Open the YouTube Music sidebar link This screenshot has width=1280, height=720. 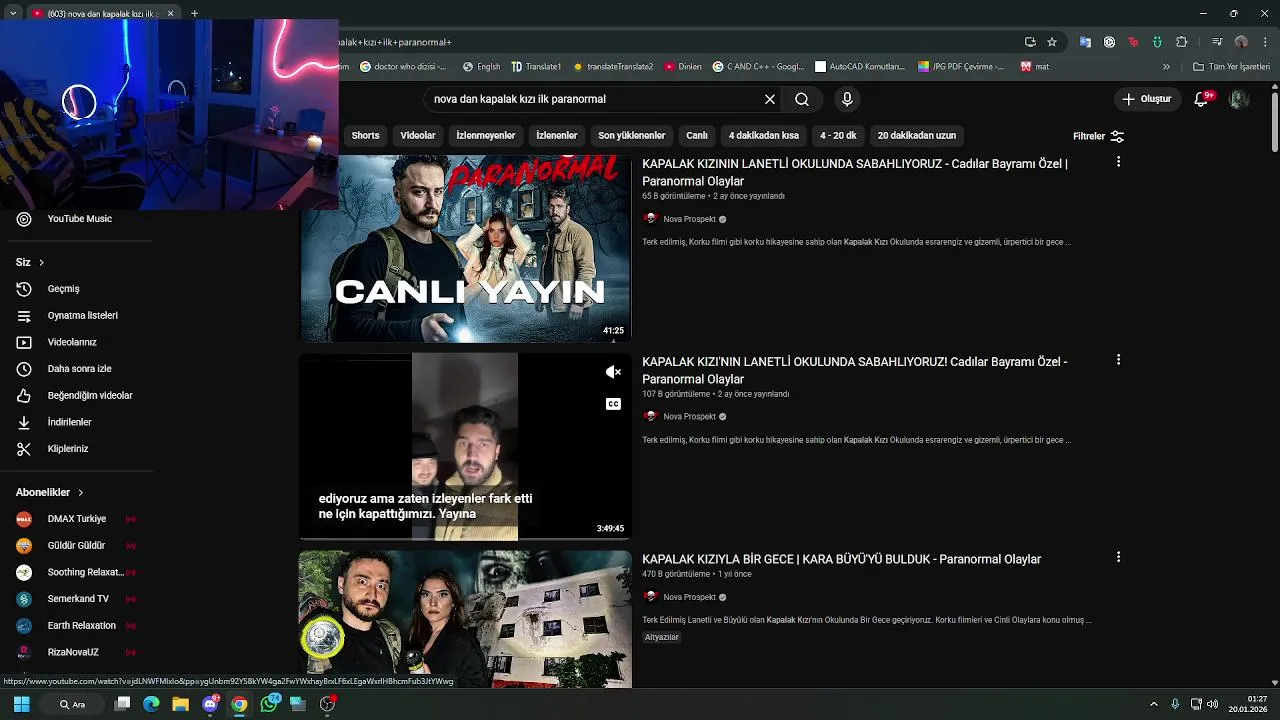point(78,219)
